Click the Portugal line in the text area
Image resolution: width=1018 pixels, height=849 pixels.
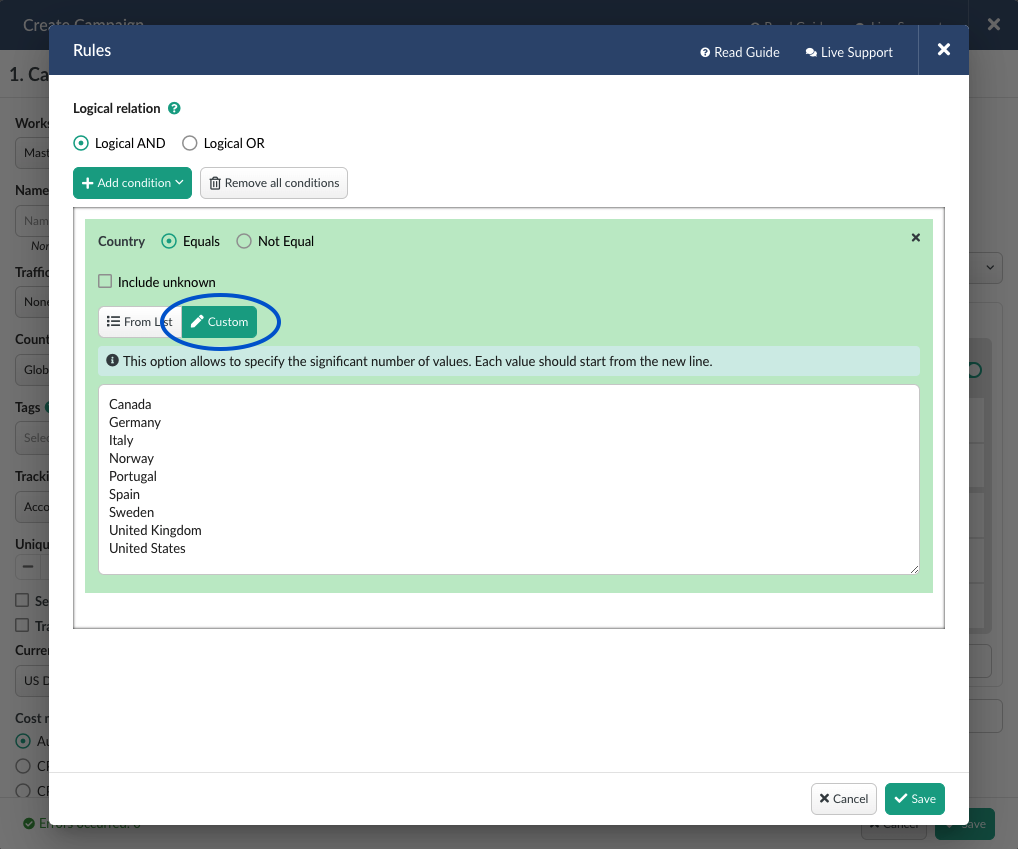click(x=132, y=476)
